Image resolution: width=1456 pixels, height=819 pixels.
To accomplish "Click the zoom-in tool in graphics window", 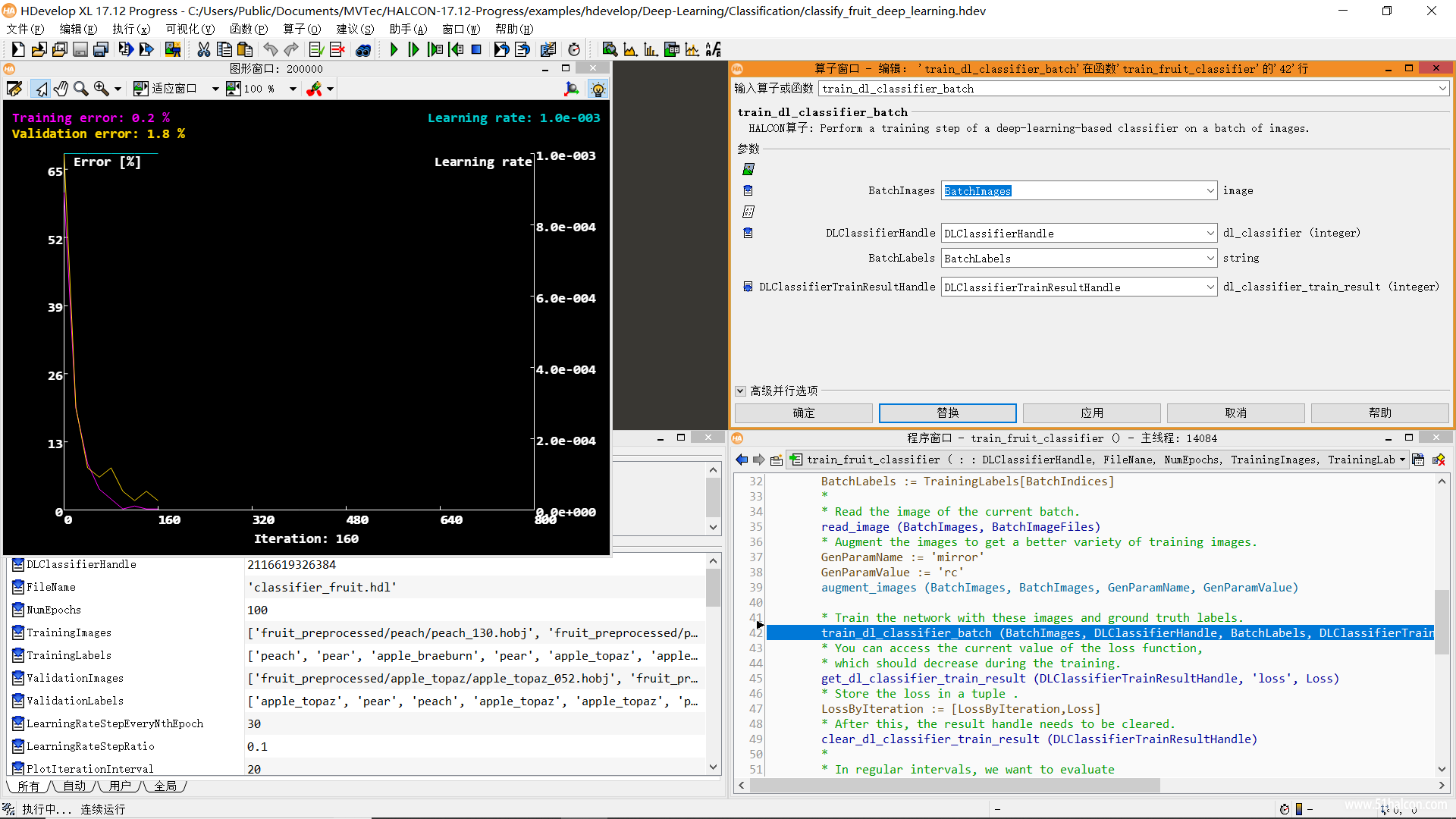I will [x=101, y=89].
